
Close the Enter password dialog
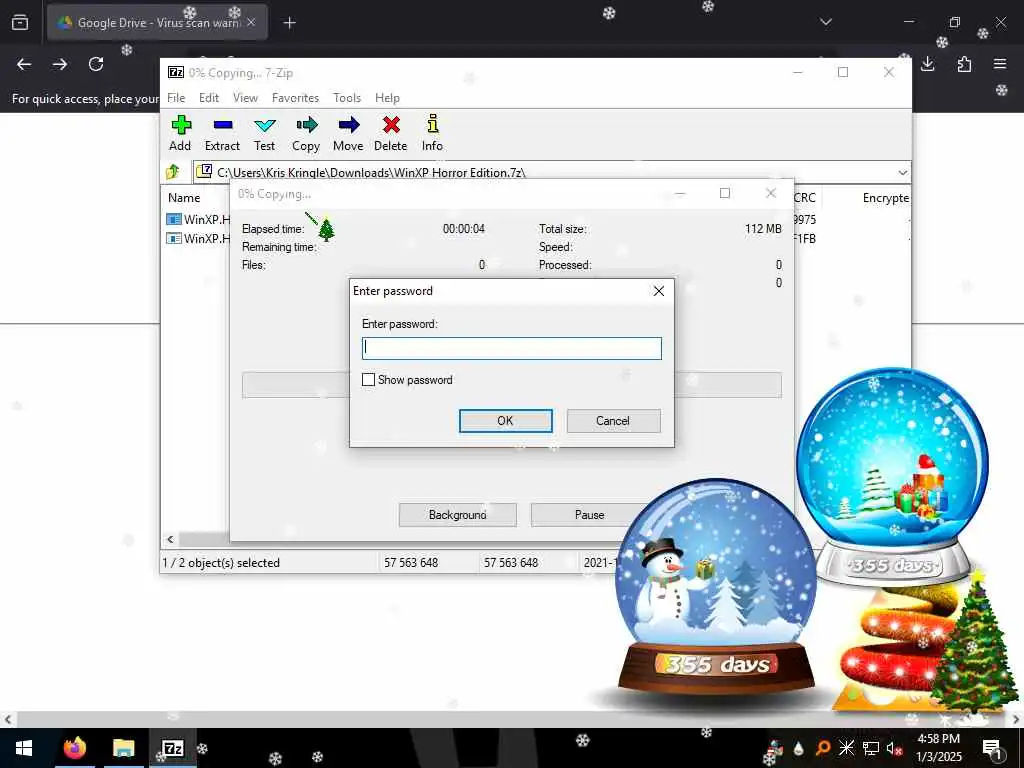[x=659, y=291]
